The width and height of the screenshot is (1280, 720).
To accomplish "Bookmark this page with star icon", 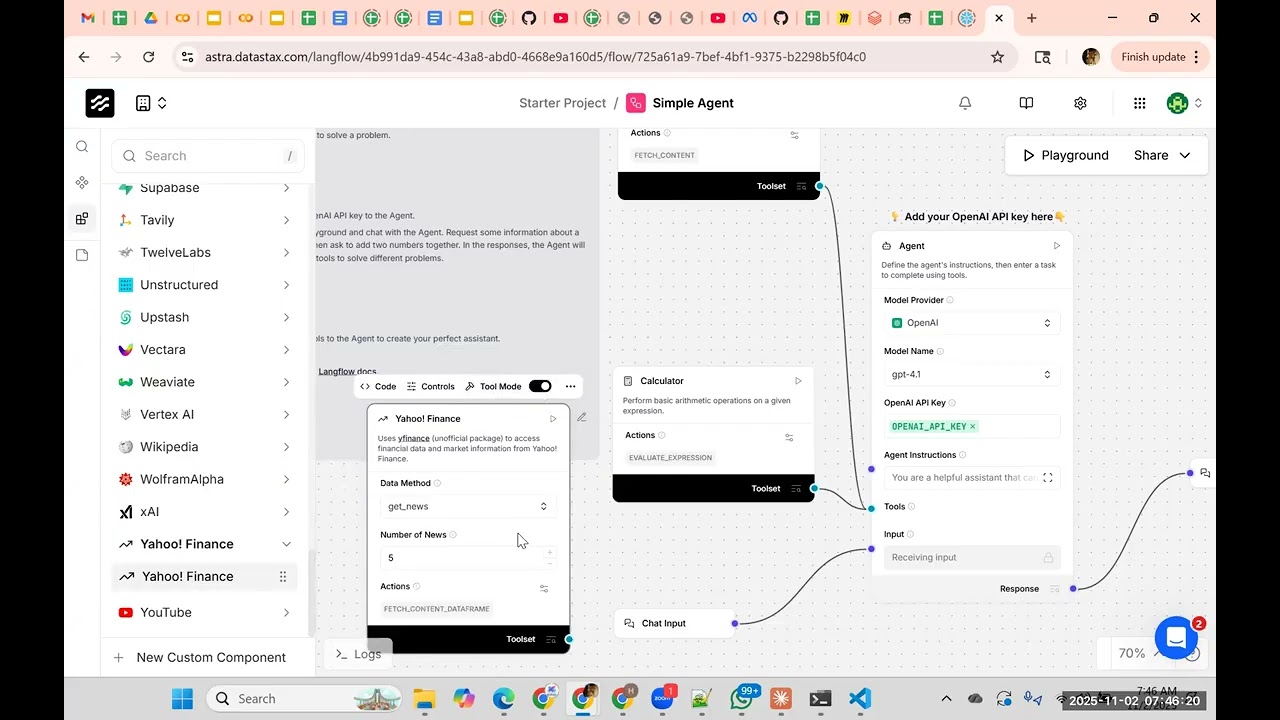I will click(x=997, y=57).
